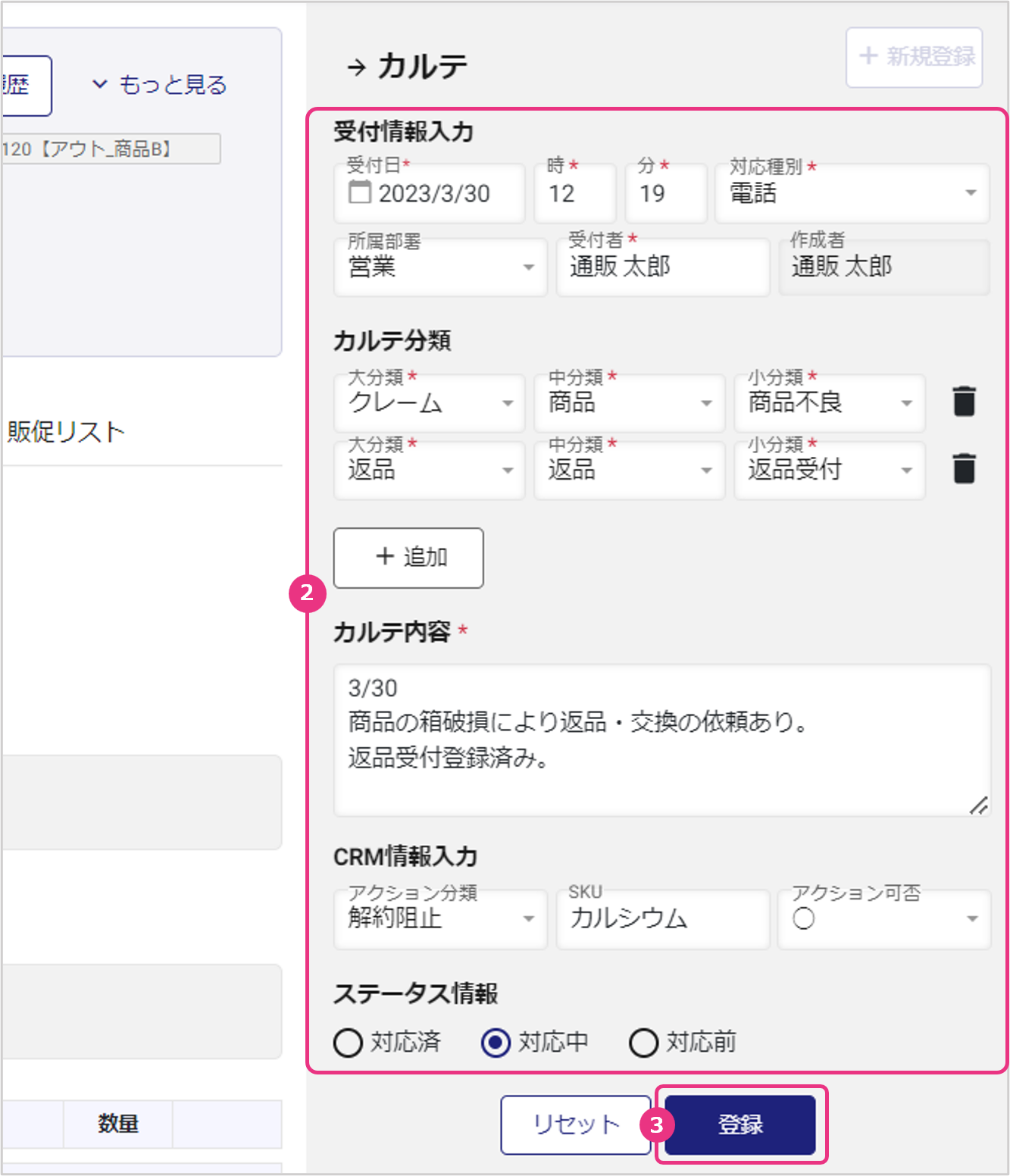Open the アクション分類 dropdown showing 解約阻止
1010x1176 pixels.
439,919
